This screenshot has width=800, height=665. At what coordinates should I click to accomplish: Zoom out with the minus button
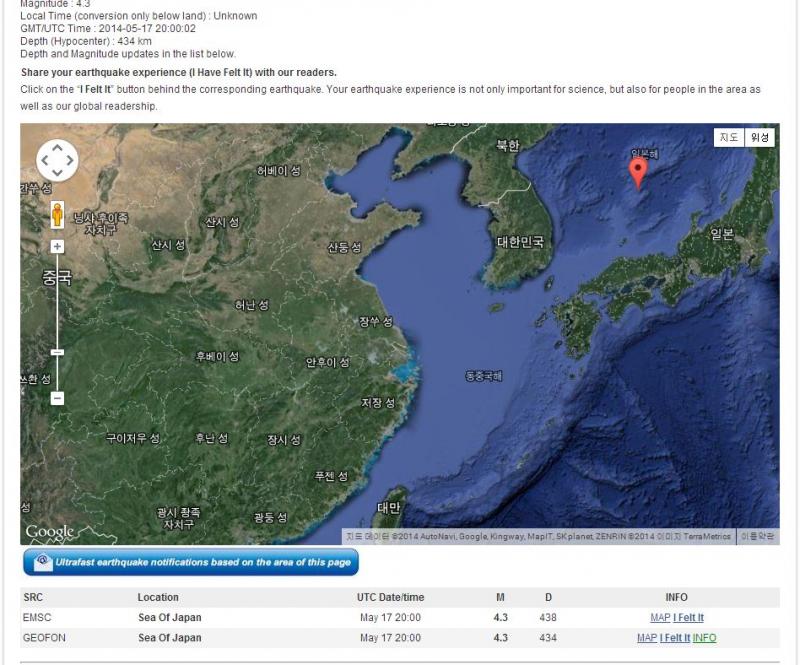57,398
